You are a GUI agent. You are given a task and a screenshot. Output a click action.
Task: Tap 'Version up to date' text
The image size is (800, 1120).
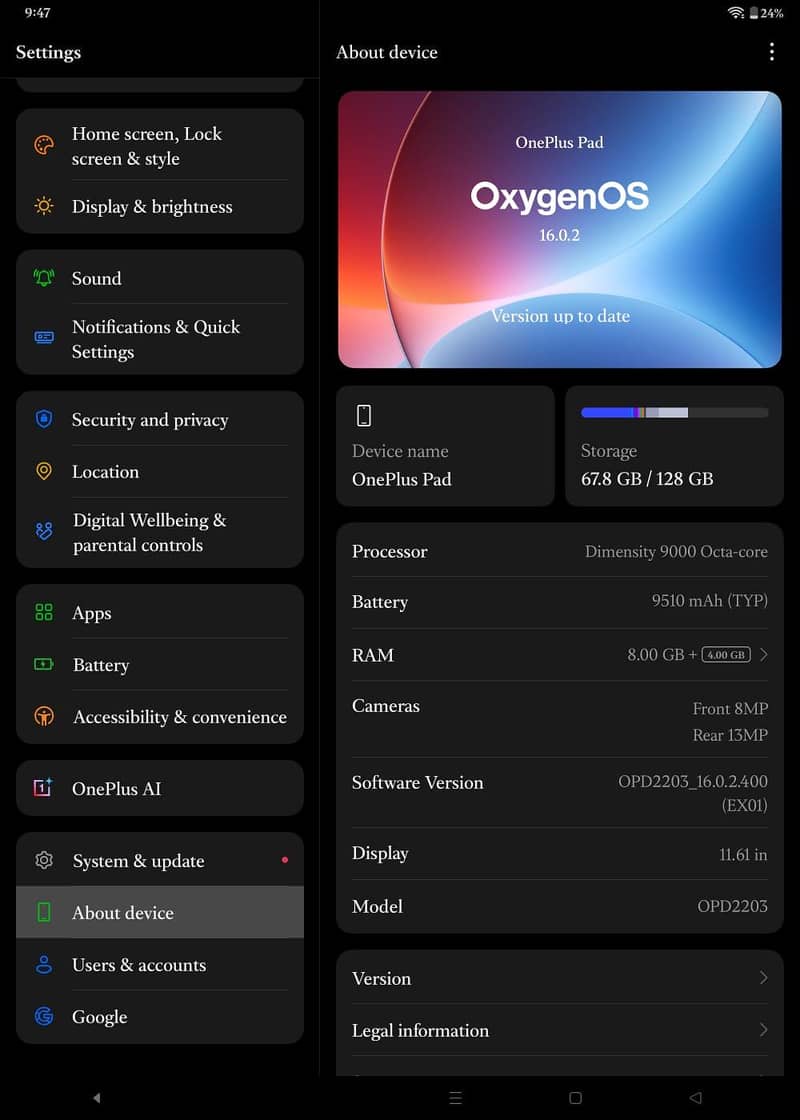560,316
